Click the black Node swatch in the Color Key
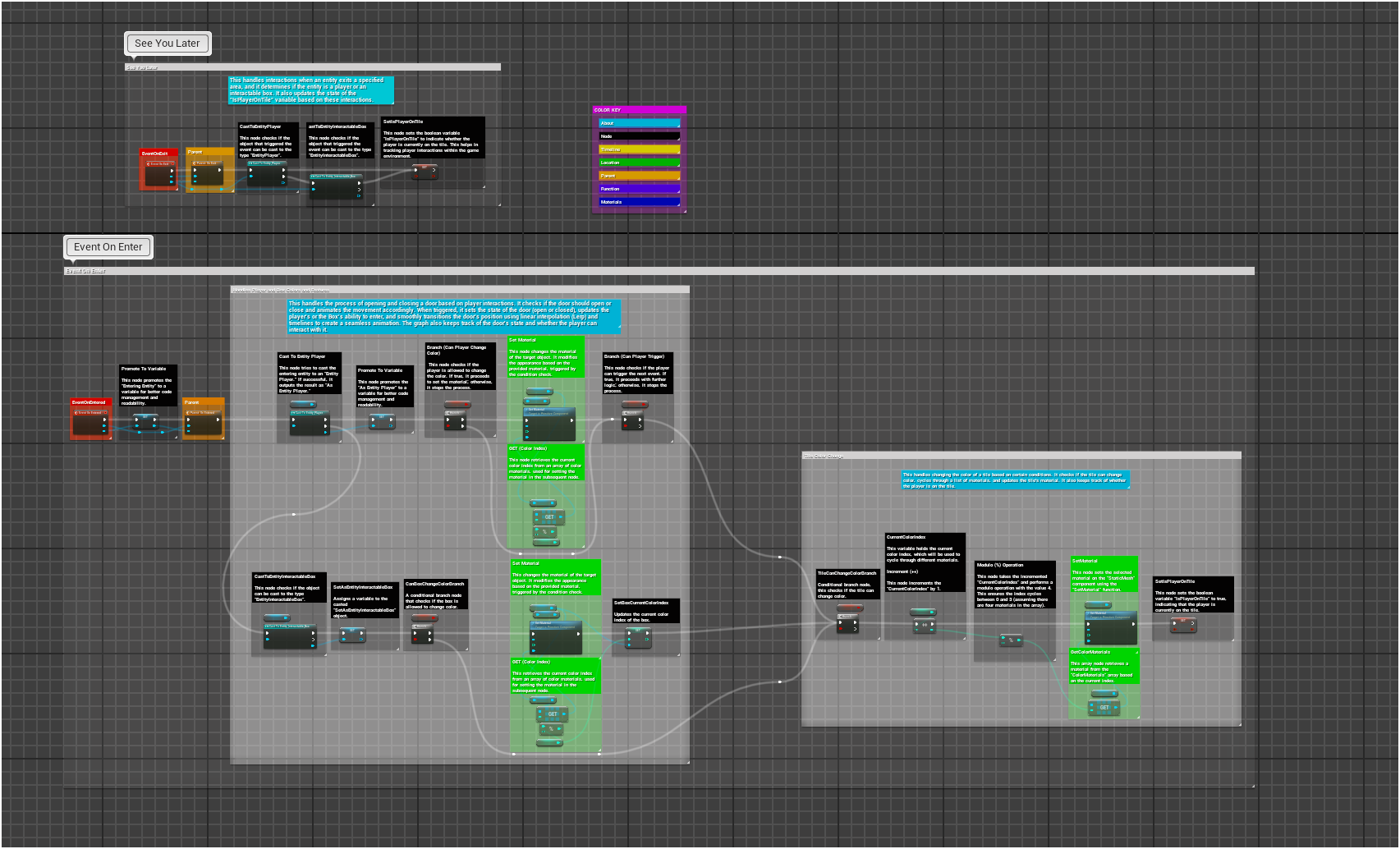Image resolution: width=1400 pixels, height=849 pixels. tap(639, 136)
